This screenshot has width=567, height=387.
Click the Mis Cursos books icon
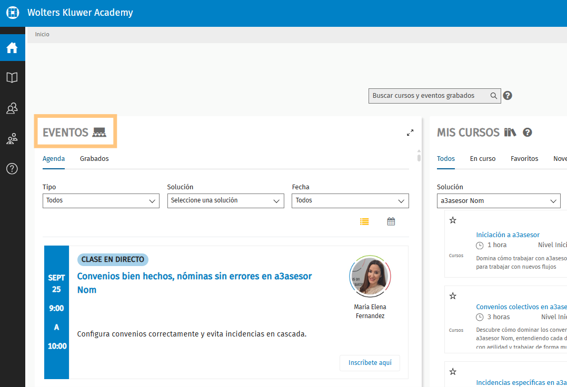510,132
